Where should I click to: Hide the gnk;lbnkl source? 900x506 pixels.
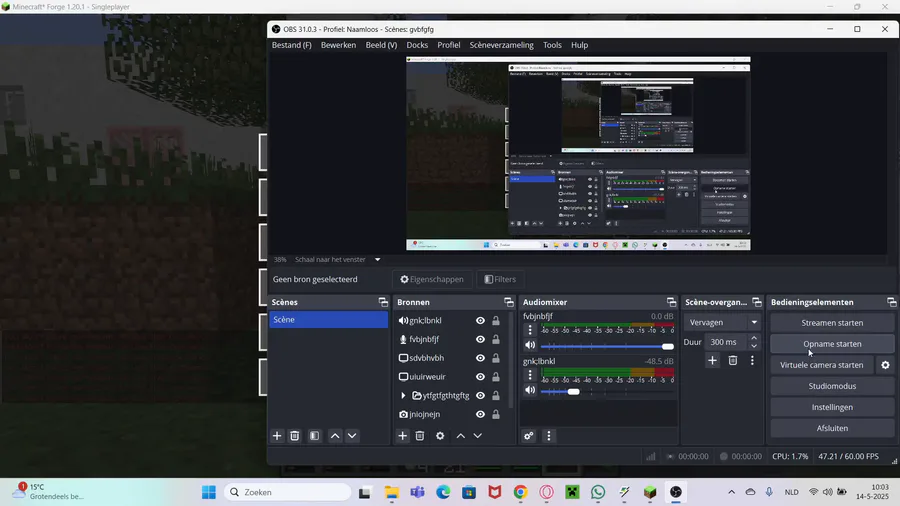click(480, 321)
